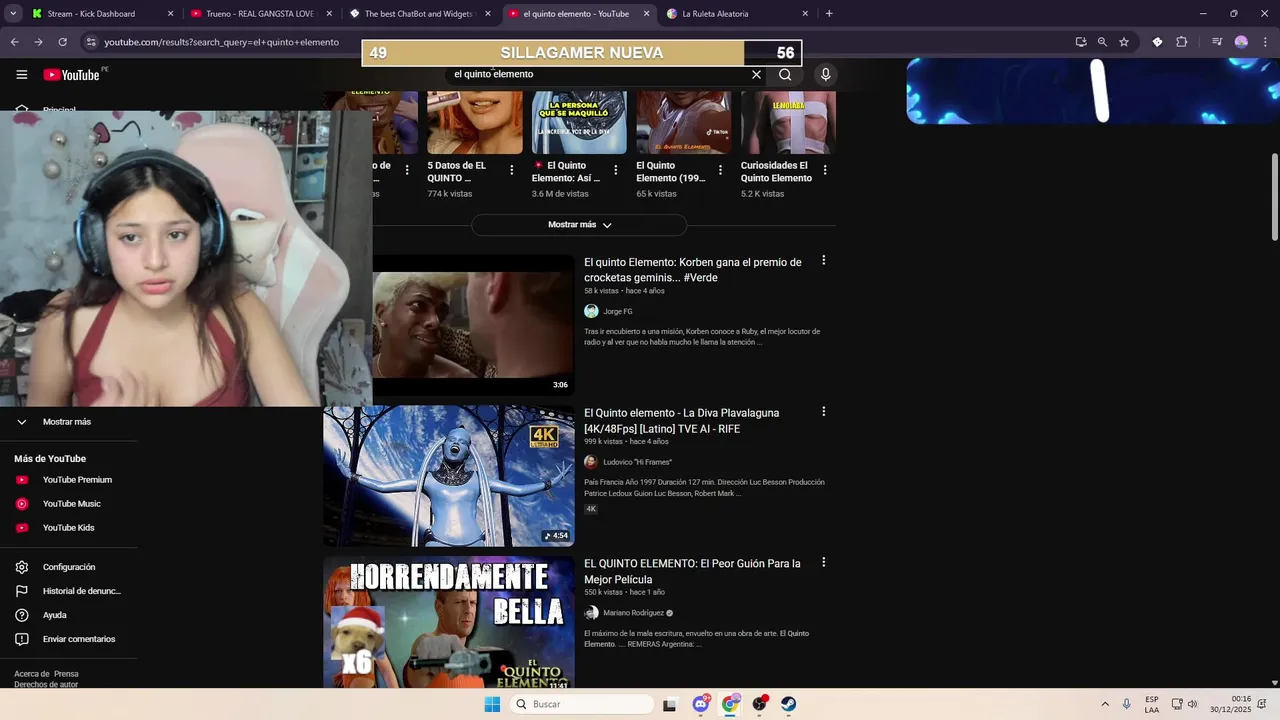
Task: Go to the YouTube home logo
Action: coord(71,75)
